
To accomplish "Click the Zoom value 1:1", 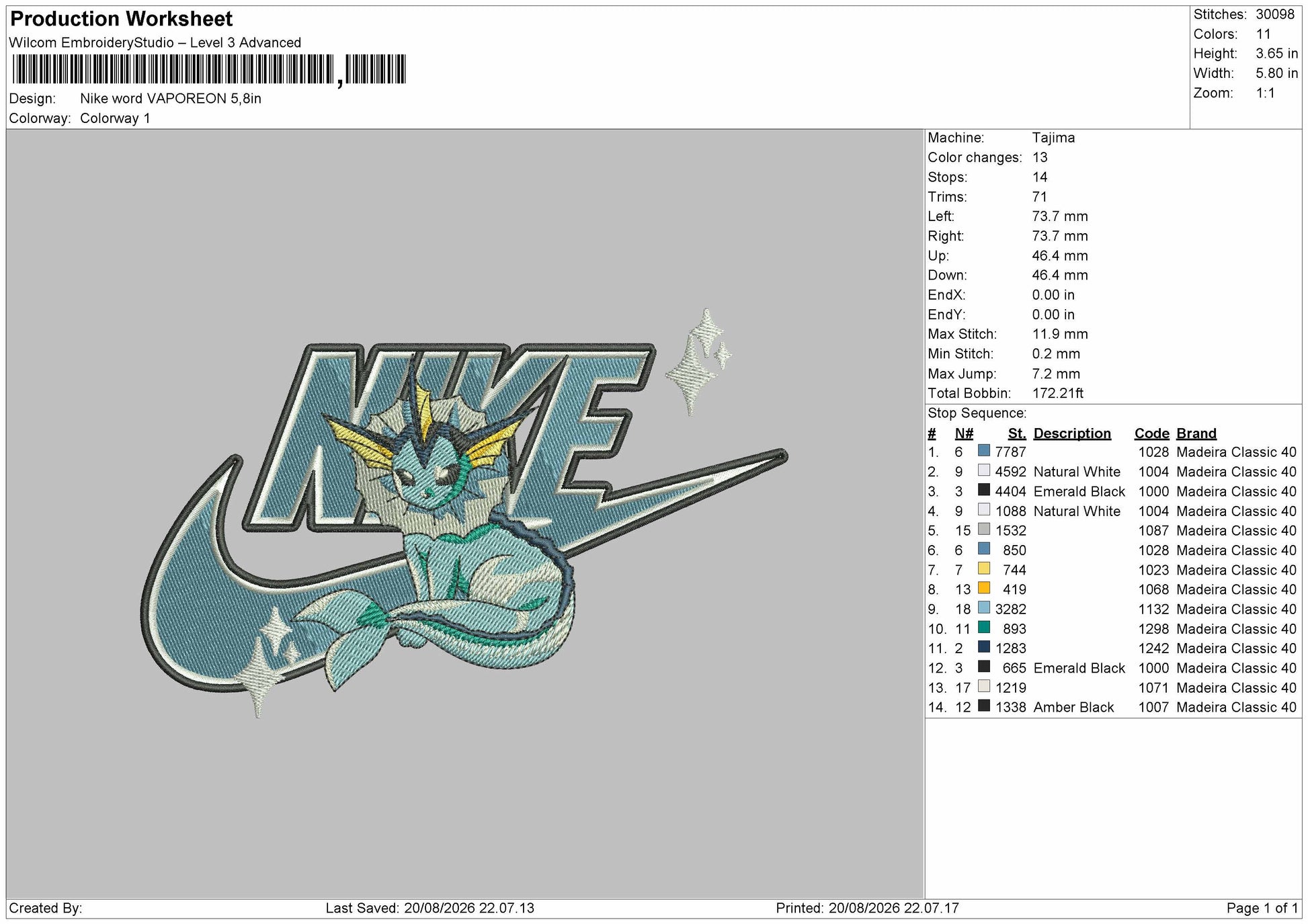I will 1266,93.
